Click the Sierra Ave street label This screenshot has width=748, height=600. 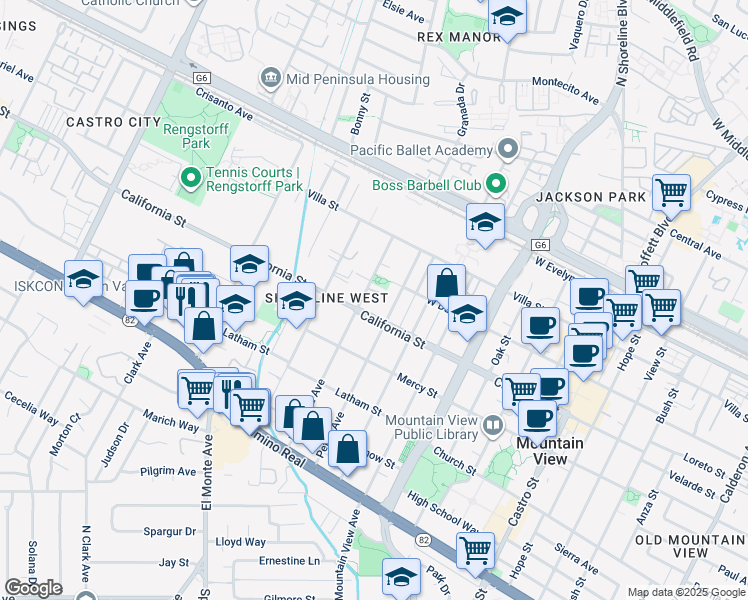click(x=576, y=558)
